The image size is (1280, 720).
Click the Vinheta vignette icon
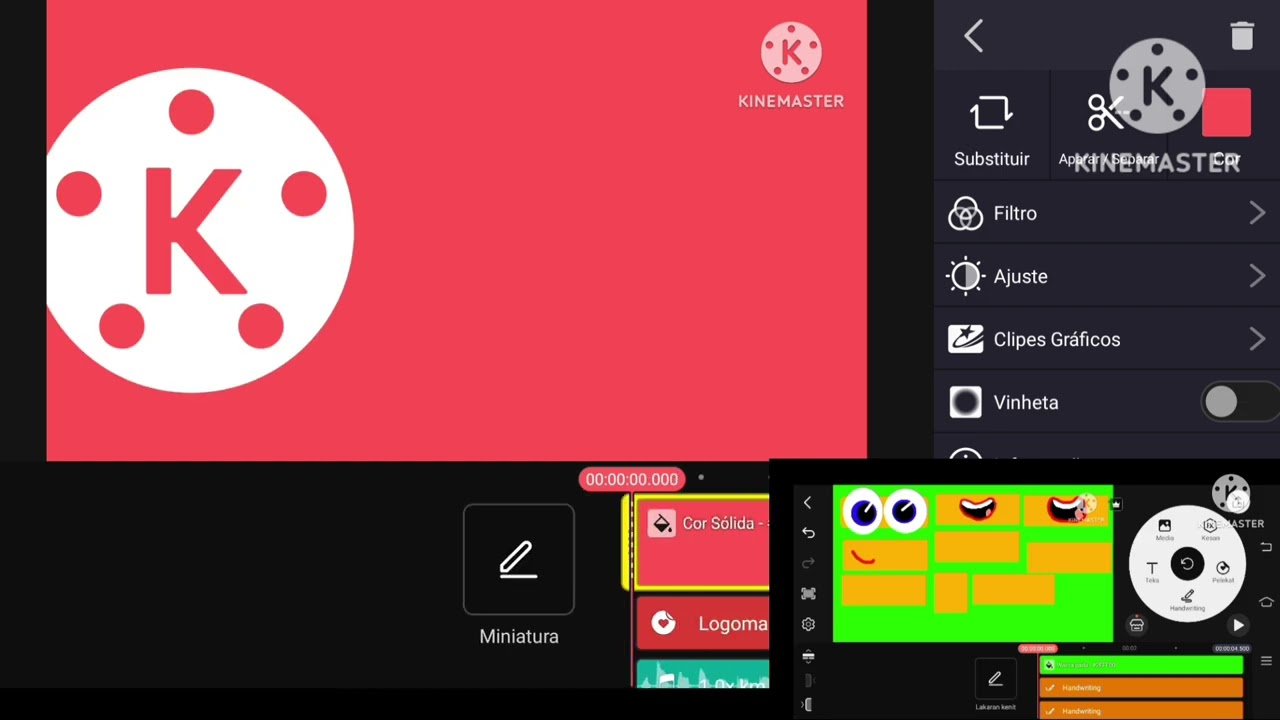(965, 403)
